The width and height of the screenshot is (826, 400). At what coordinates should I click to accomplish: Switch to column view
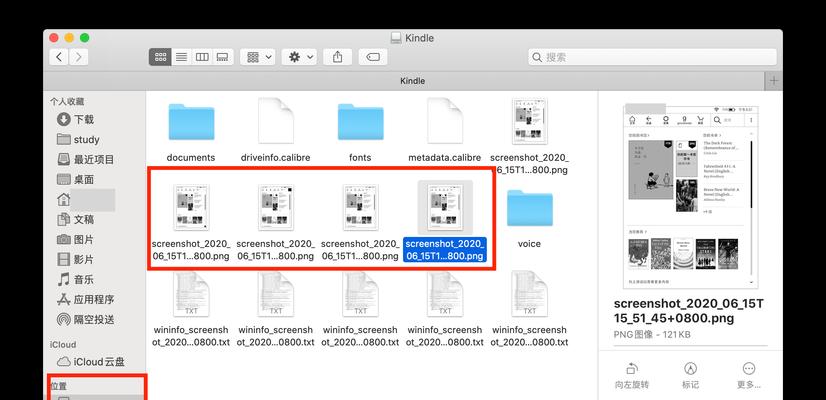[x=202, y=57]
